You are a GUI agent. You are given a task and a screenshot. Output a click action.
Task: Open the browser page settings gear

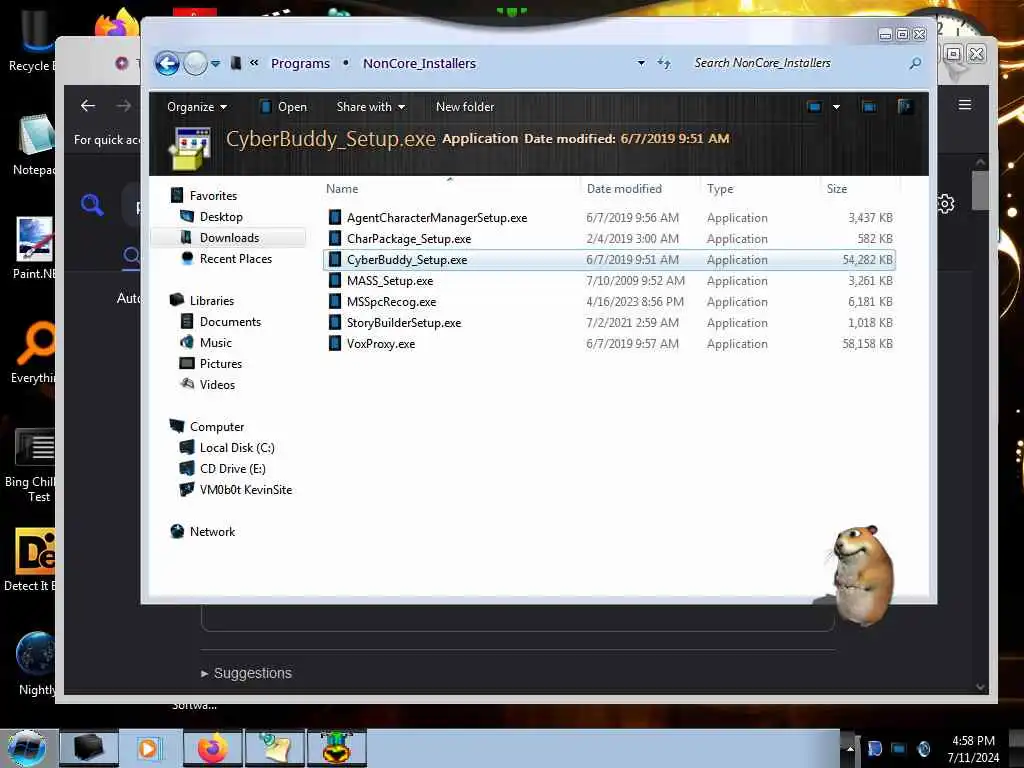click(946, 204)
